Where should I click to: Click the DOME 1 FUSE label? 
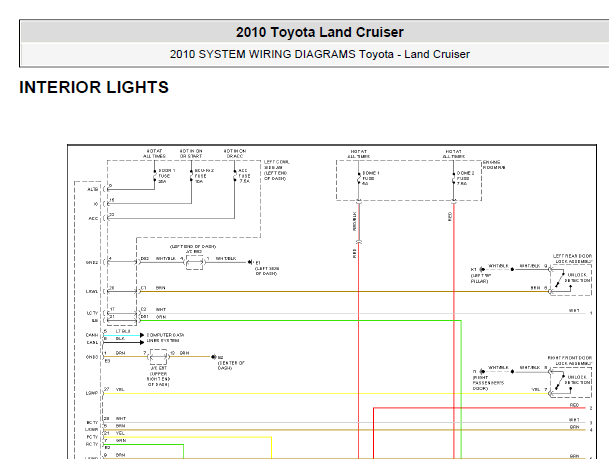tap(371, 178)
